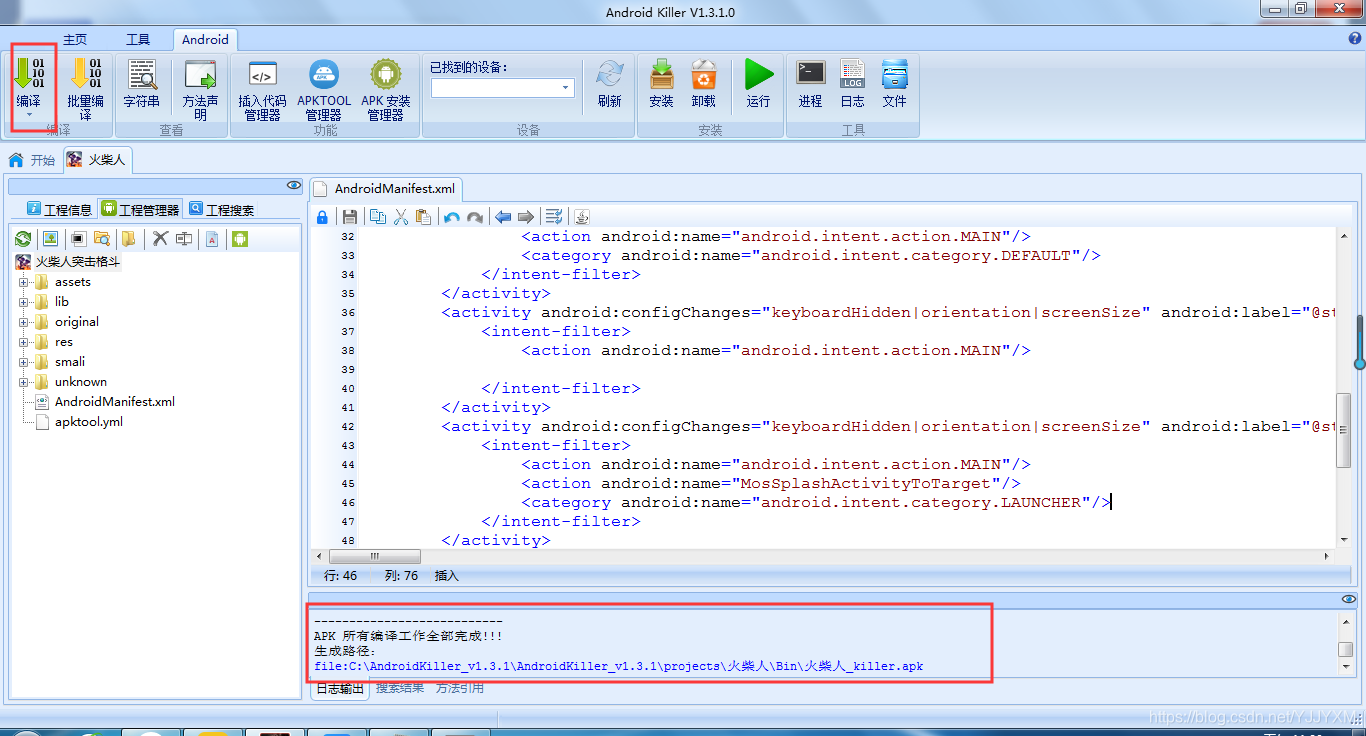This screenshot has width=1366, height=736.
Task: Click the scissors cut icon
Action: point(401,217)
